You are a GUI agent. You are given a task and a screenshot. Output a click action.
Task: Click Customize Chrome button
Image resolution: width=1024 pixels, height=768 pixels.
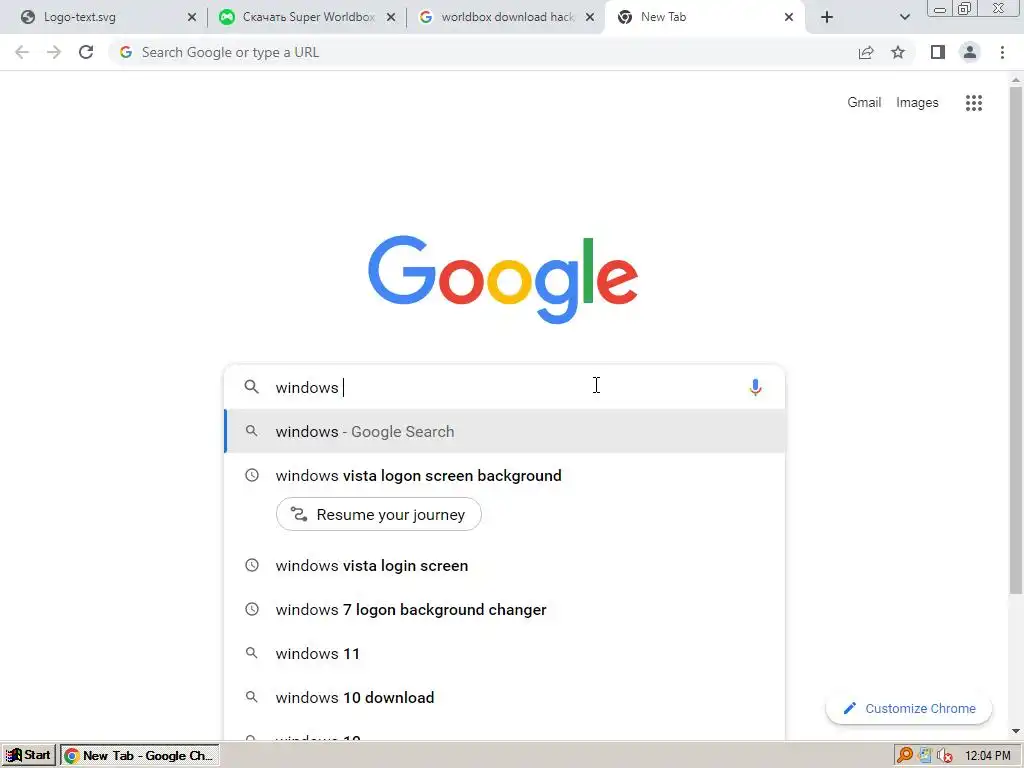(x=909, y=709)
